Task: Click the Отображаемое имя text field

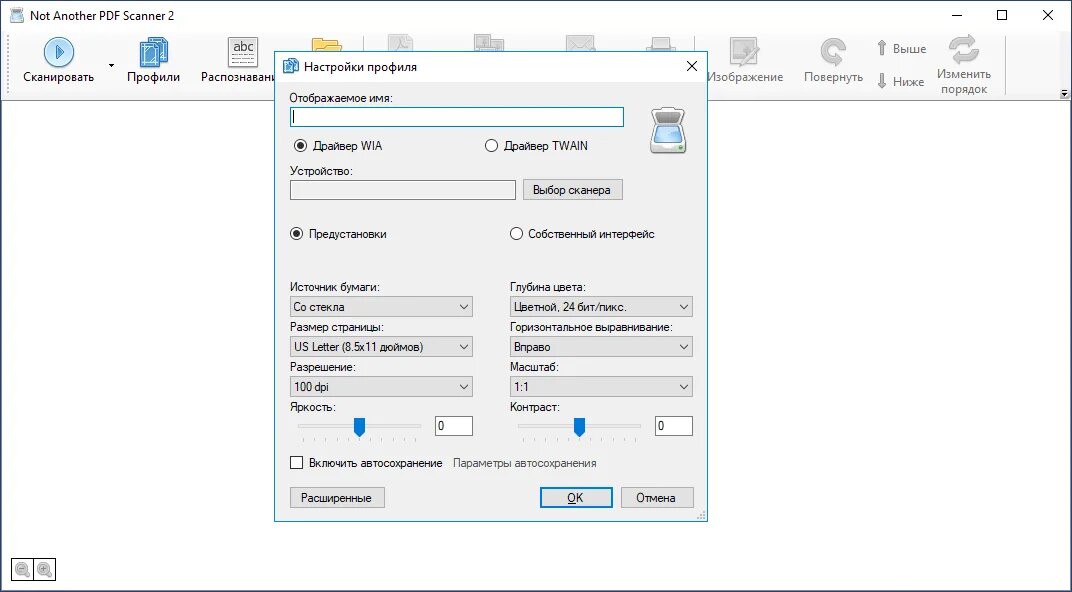Action: [x=457, y=117]
